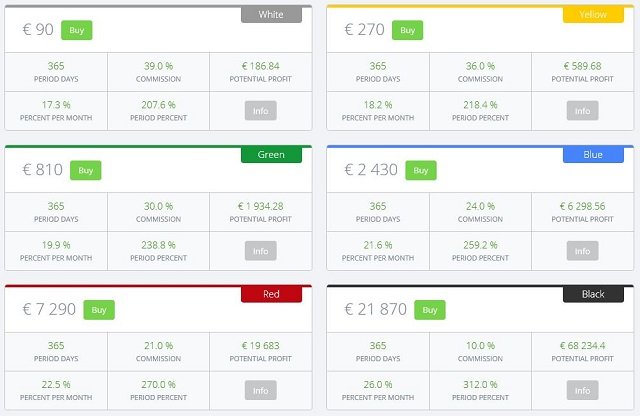Buy the Black €21 870 package
This screenshot has width=640, height=416.
click(430, 310)
